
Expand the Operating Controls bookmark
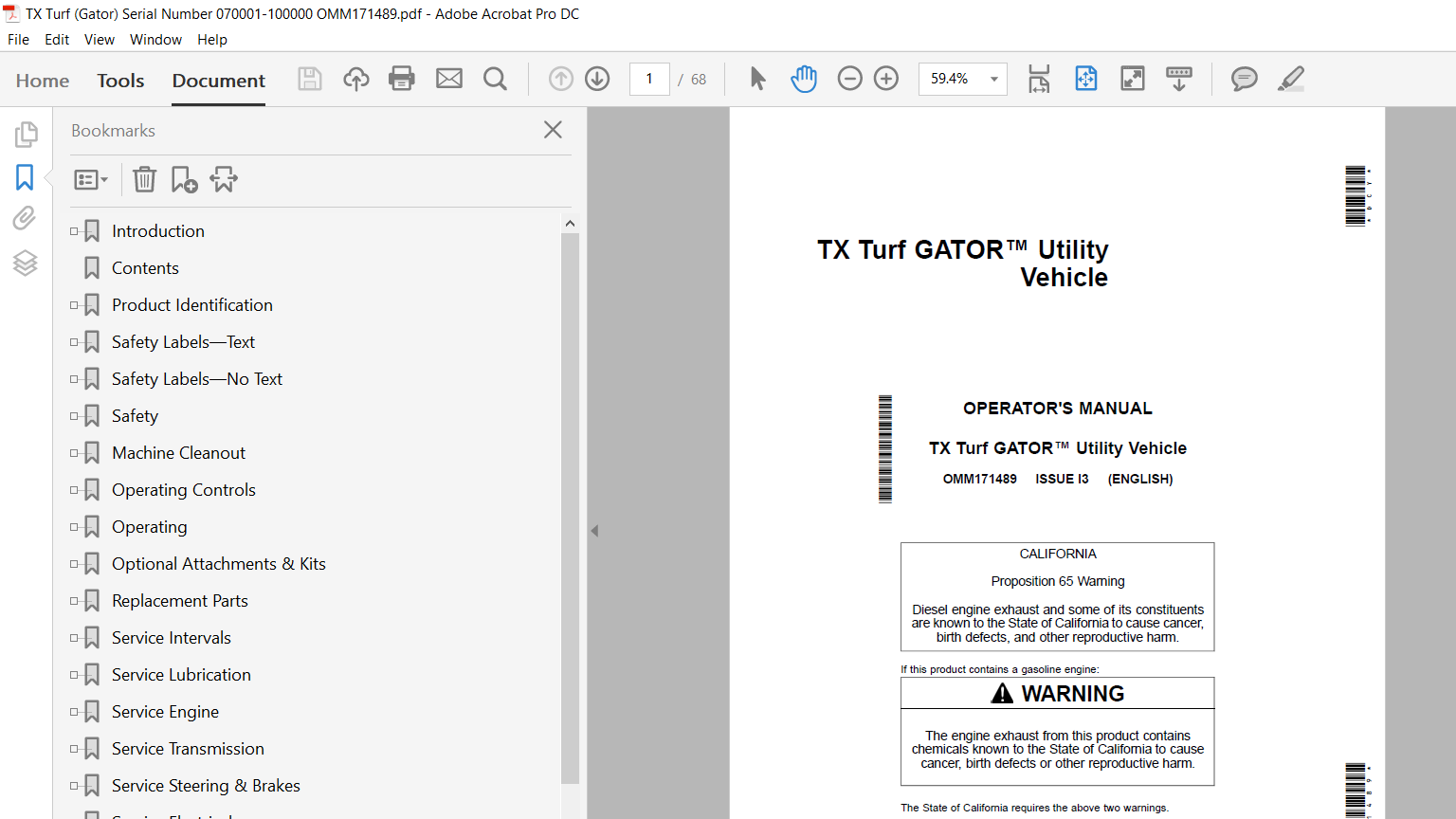point(74,490)
